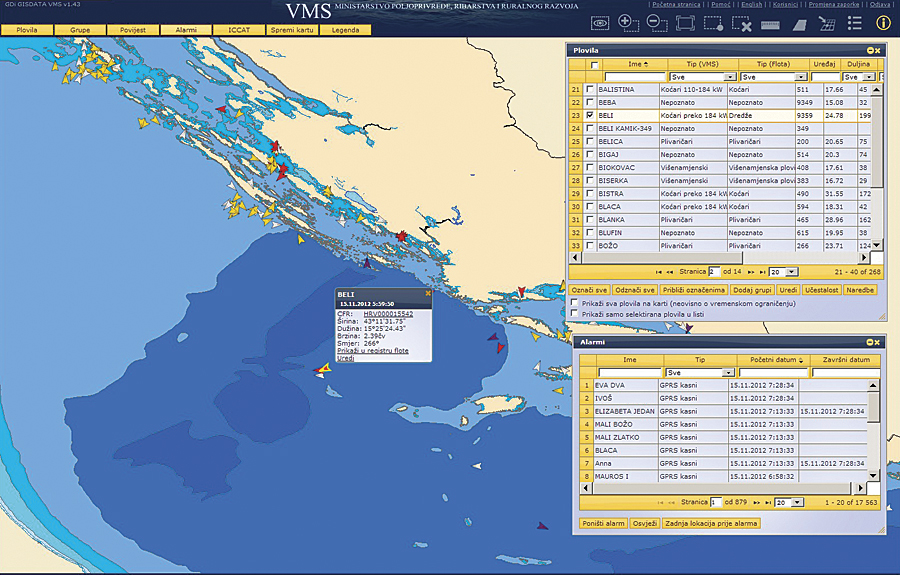Viewport: 900px width, 575px height.
Task: Click the HRV000015542 CFR link
Action: point(387,313)
